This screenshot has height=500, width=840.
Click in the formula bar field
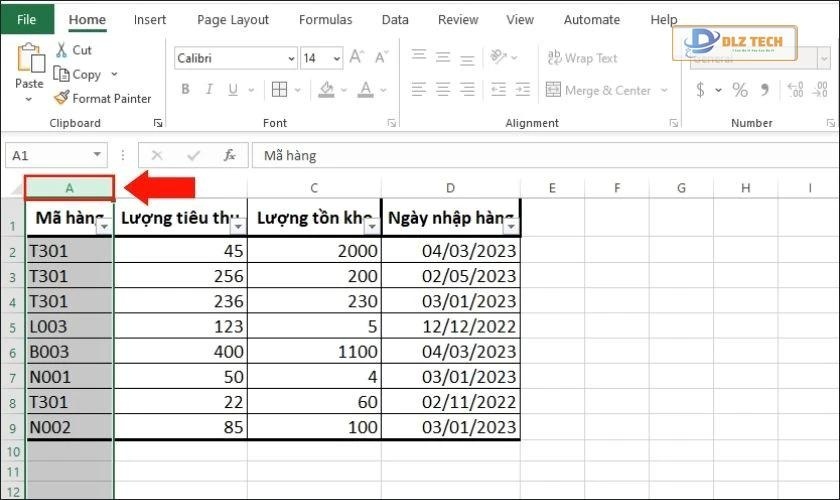pos(545,155)
